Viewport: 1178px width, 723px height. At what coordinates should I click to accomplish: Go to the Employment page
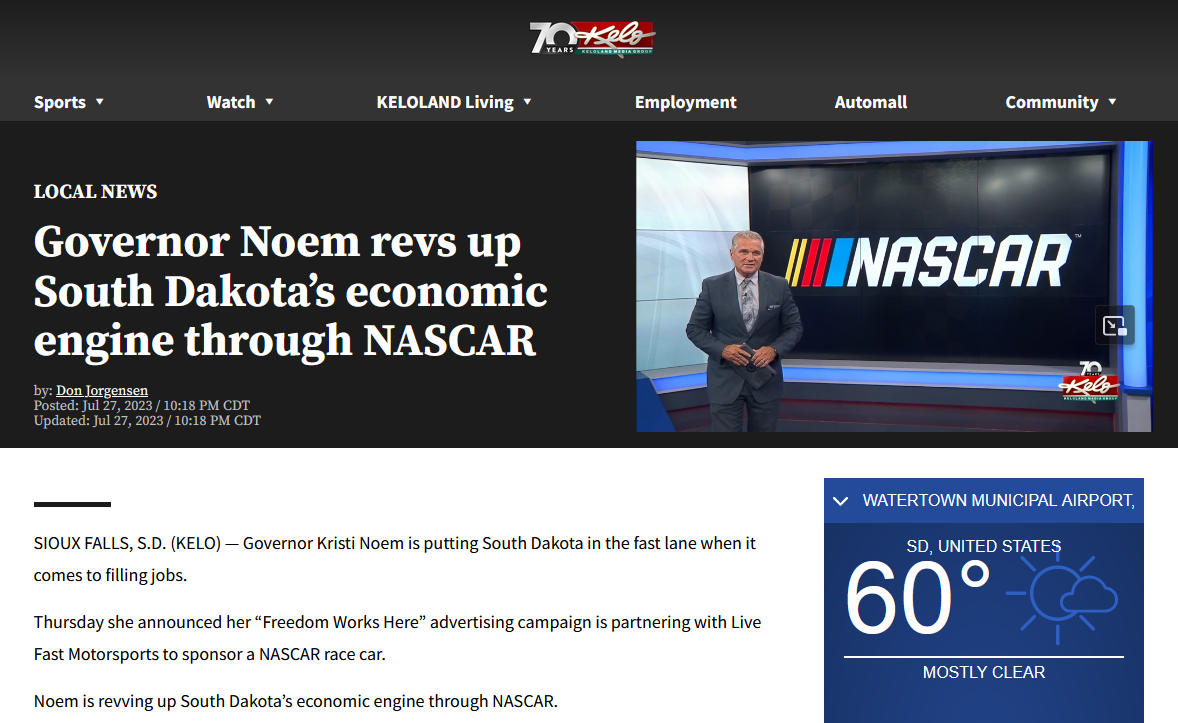[685, 102]
